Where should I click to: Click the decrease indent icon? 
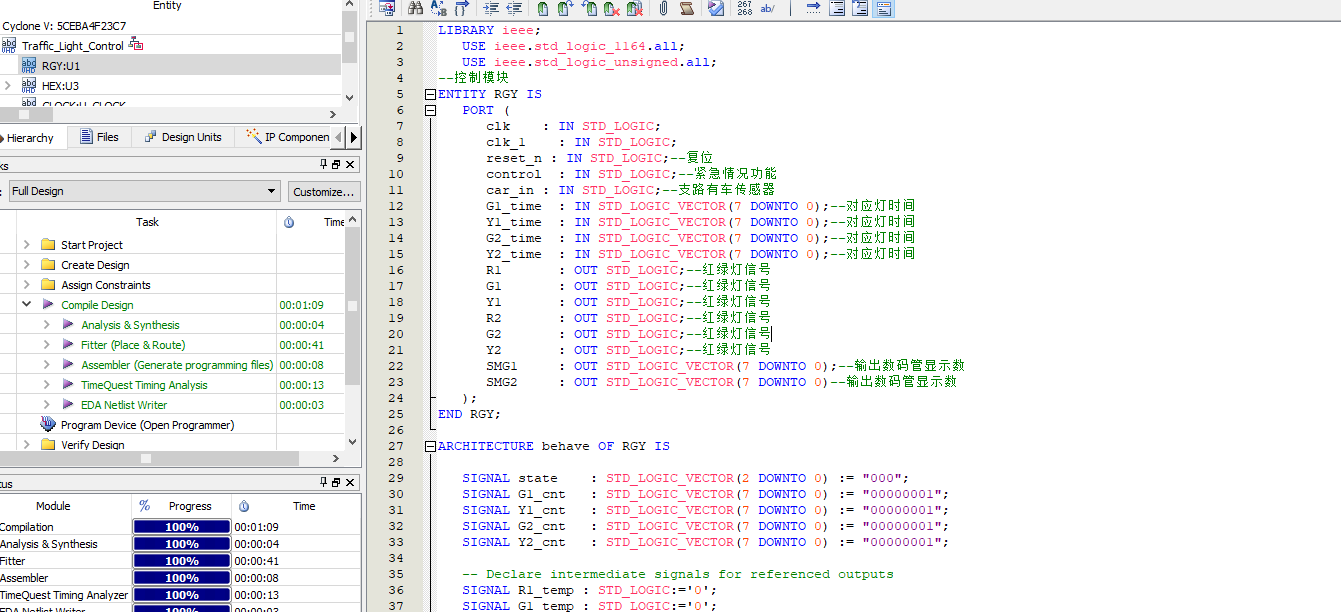514,8
